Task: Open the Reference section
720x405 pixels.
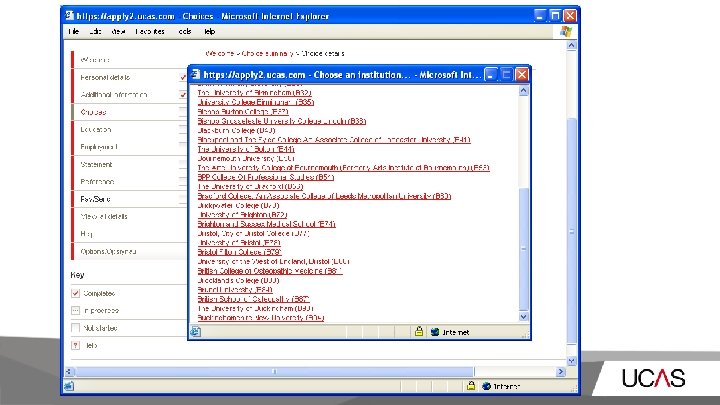Action: 97,182
